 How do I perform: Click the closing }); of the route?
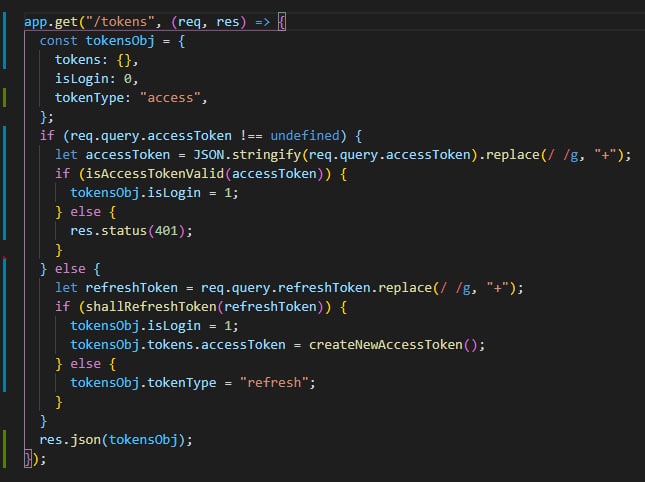[x=35, y=459]
